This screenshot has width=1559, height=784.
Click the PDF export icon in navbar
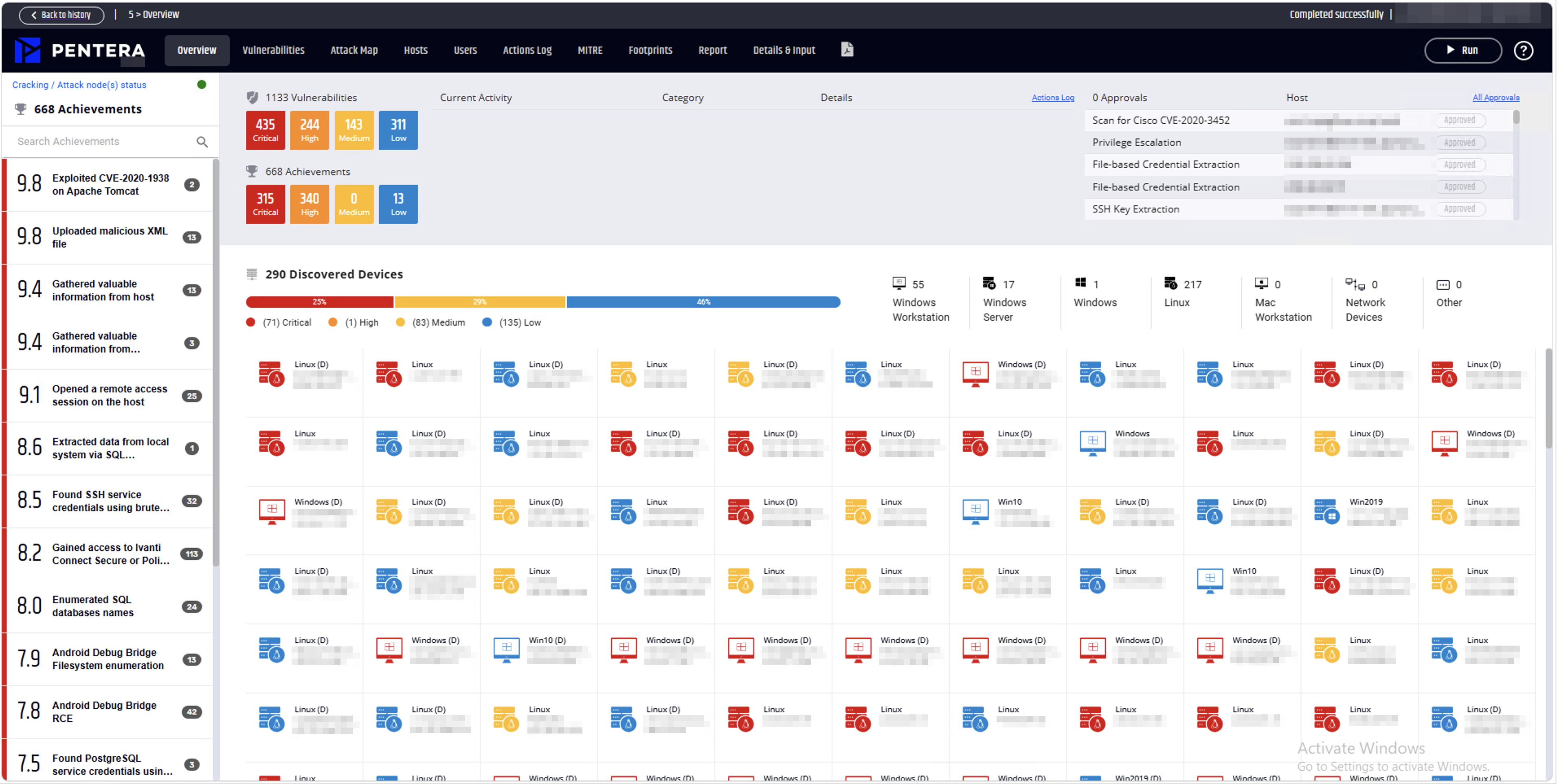coord(847,50)
